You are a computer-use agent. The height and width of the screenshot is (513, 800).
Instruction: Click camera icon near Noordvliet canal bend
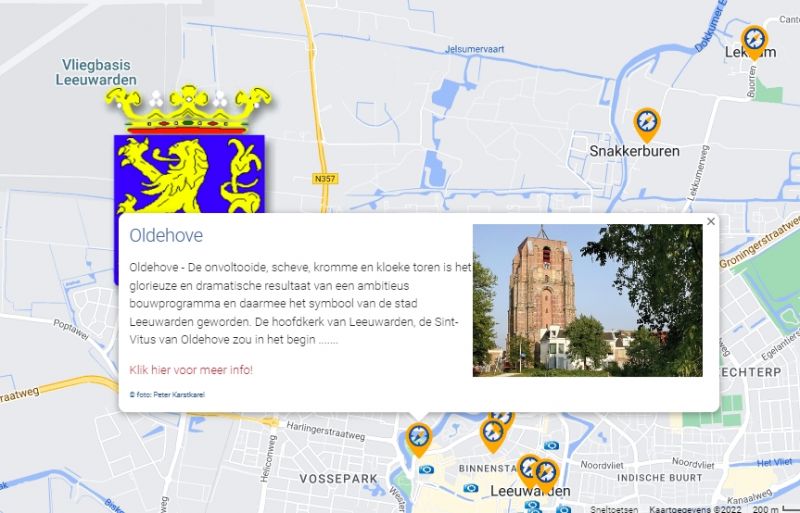(551, 446)
